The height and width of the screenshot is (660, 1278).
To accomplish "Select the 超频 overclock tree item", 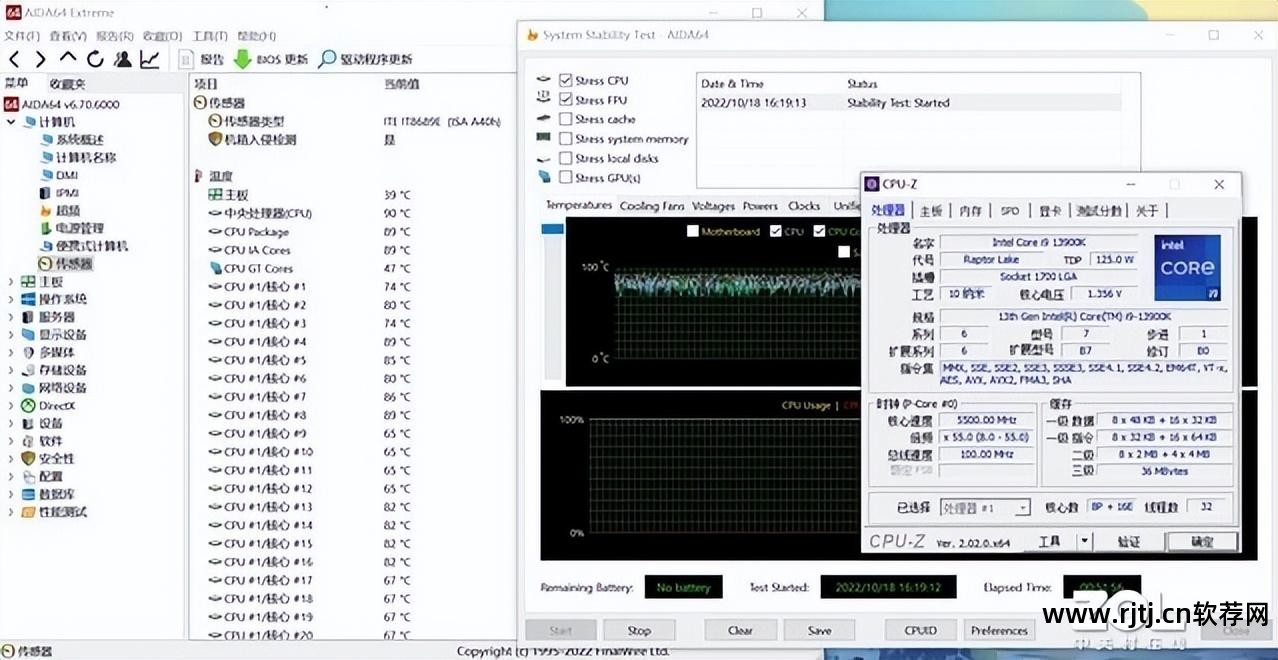I will pyautogui.click(x=59, y=211).
